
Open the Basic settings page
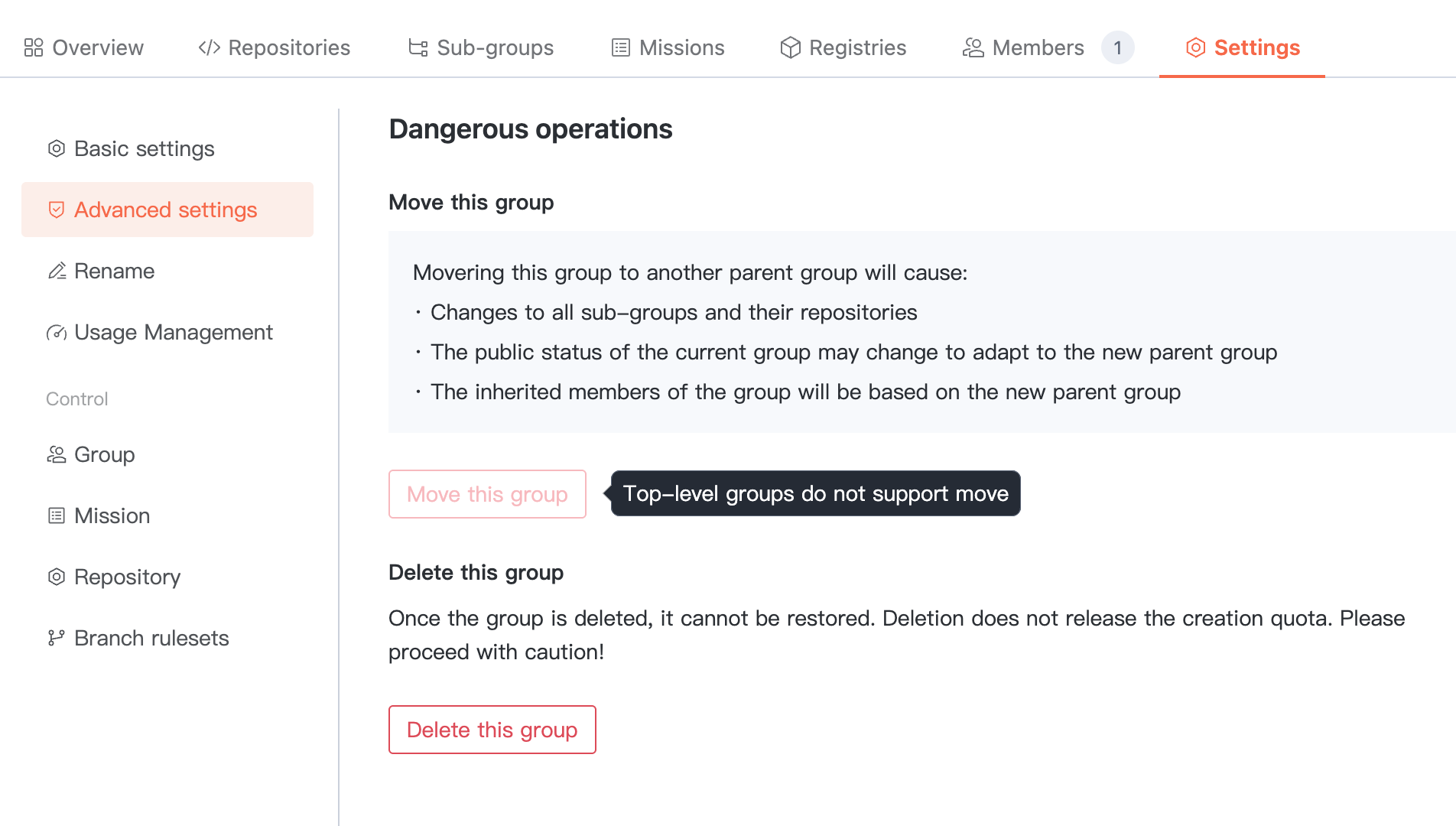click(x=144, y=148)
